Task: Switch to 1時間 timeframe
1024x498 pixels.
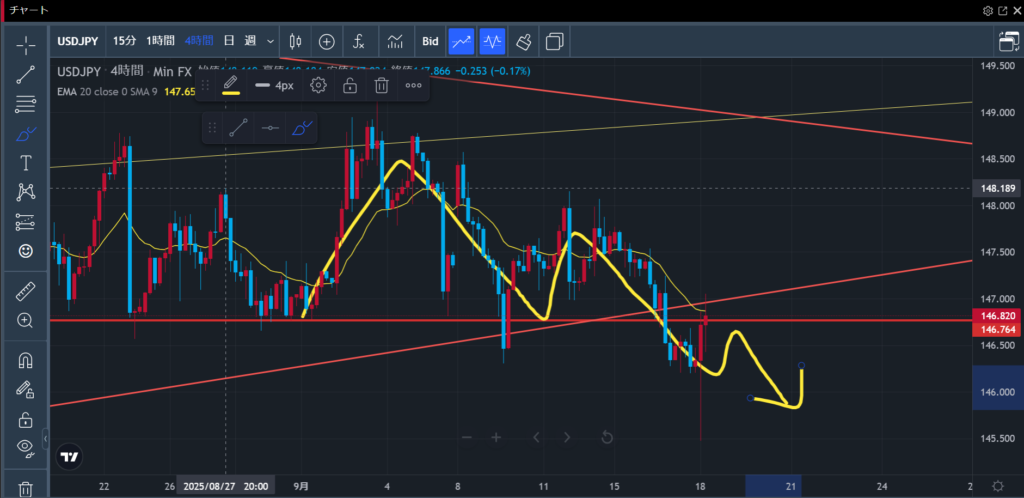Action: (160, 40)
